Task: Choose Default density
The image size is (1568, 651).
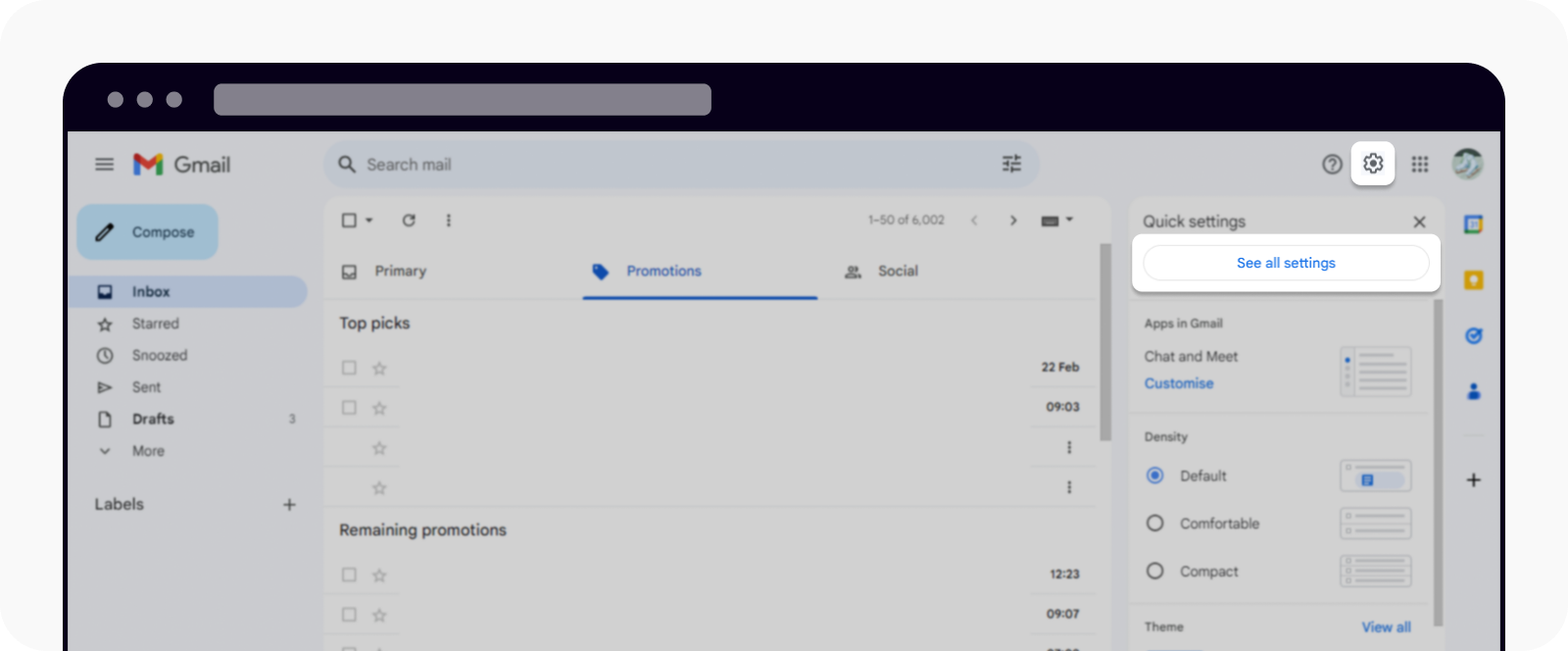Action: (x=1155, y=476)
